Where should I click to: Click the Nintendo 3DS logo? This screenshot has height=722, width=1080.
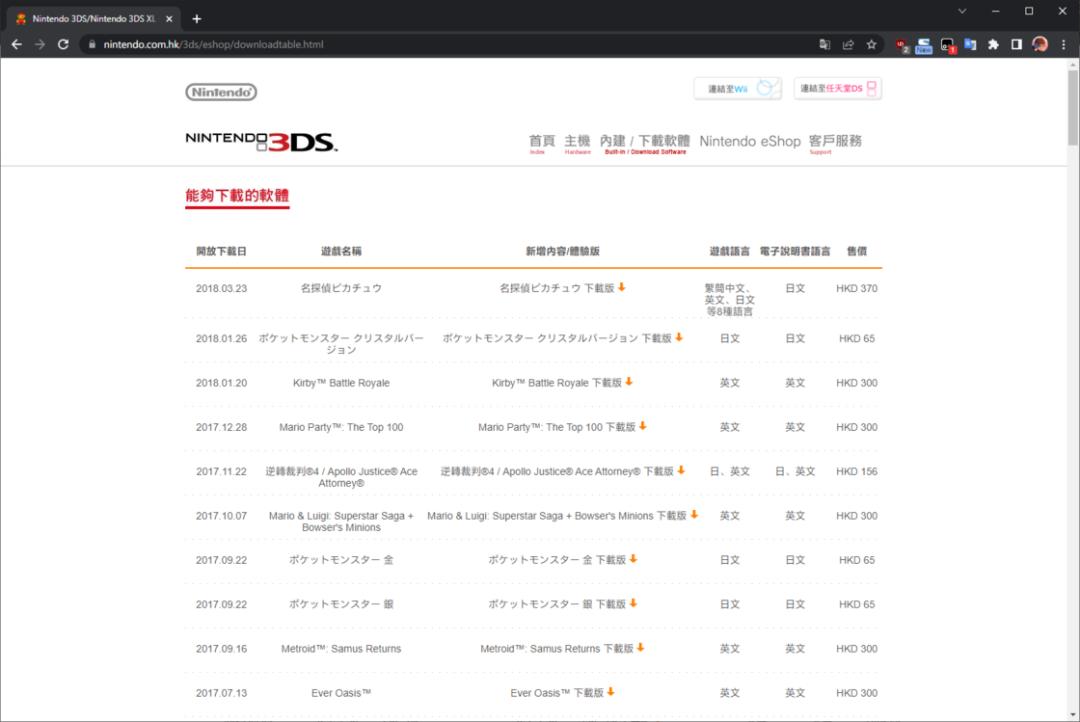pos(261,141)
